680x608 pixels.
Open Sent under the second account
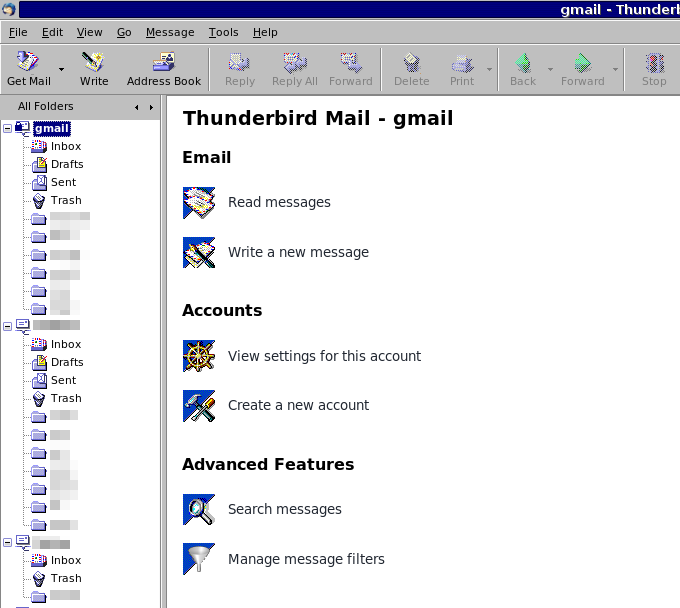click(x=63, y=380)
